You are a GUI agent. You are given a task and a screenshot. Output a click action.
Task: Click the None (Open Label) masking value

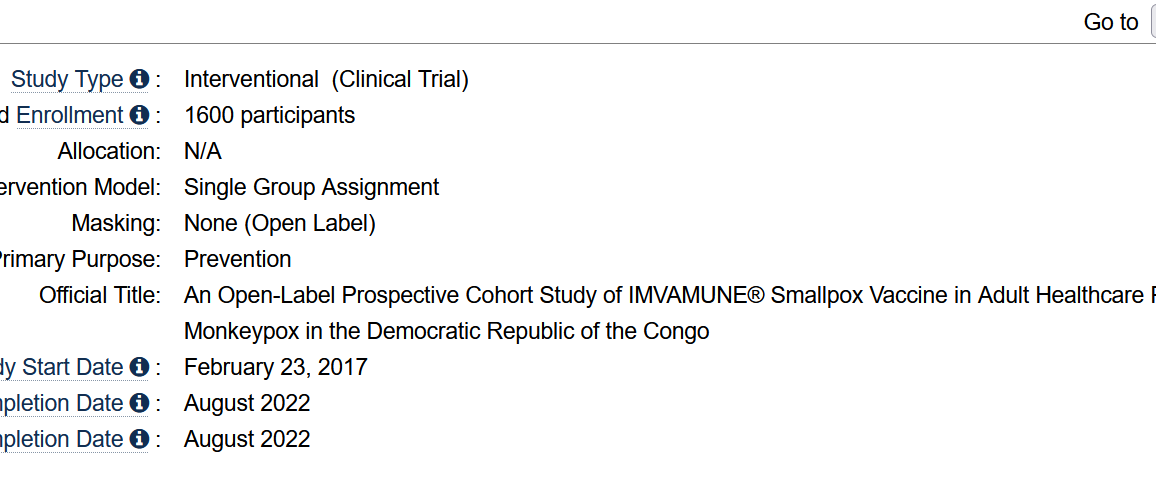pyautogui.click(x=279, y=223)
